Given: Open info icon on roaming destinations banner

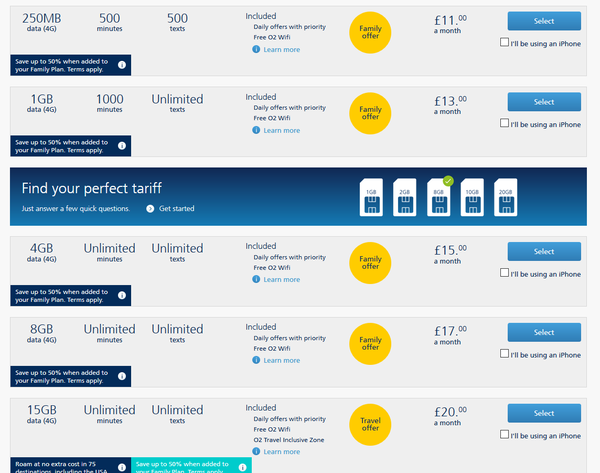Looking at the screenshot, I should click(x=122, y=467).
